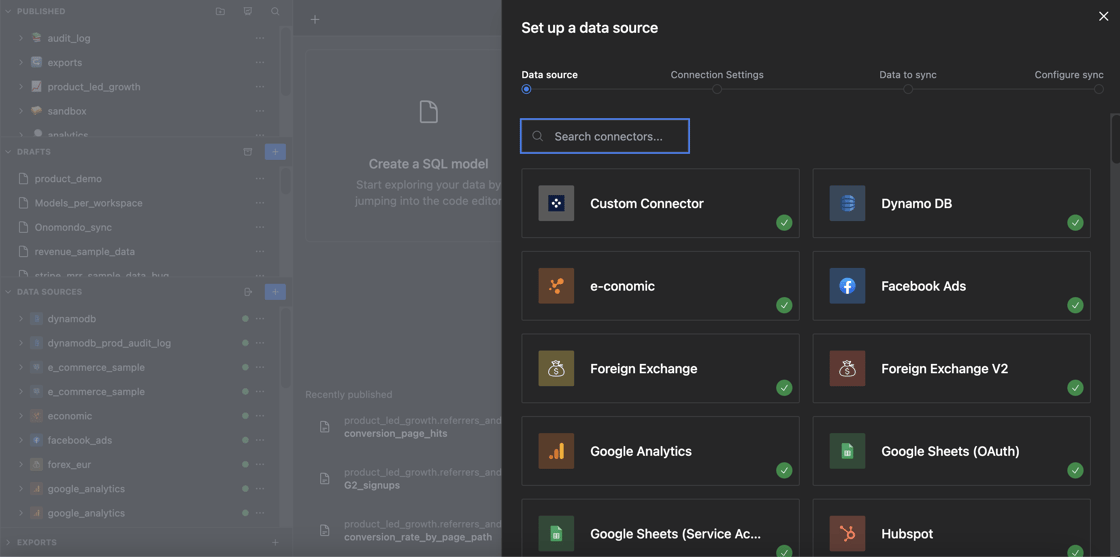
Task: Click the Search connectors input field
Action: (x=605, y=136)
